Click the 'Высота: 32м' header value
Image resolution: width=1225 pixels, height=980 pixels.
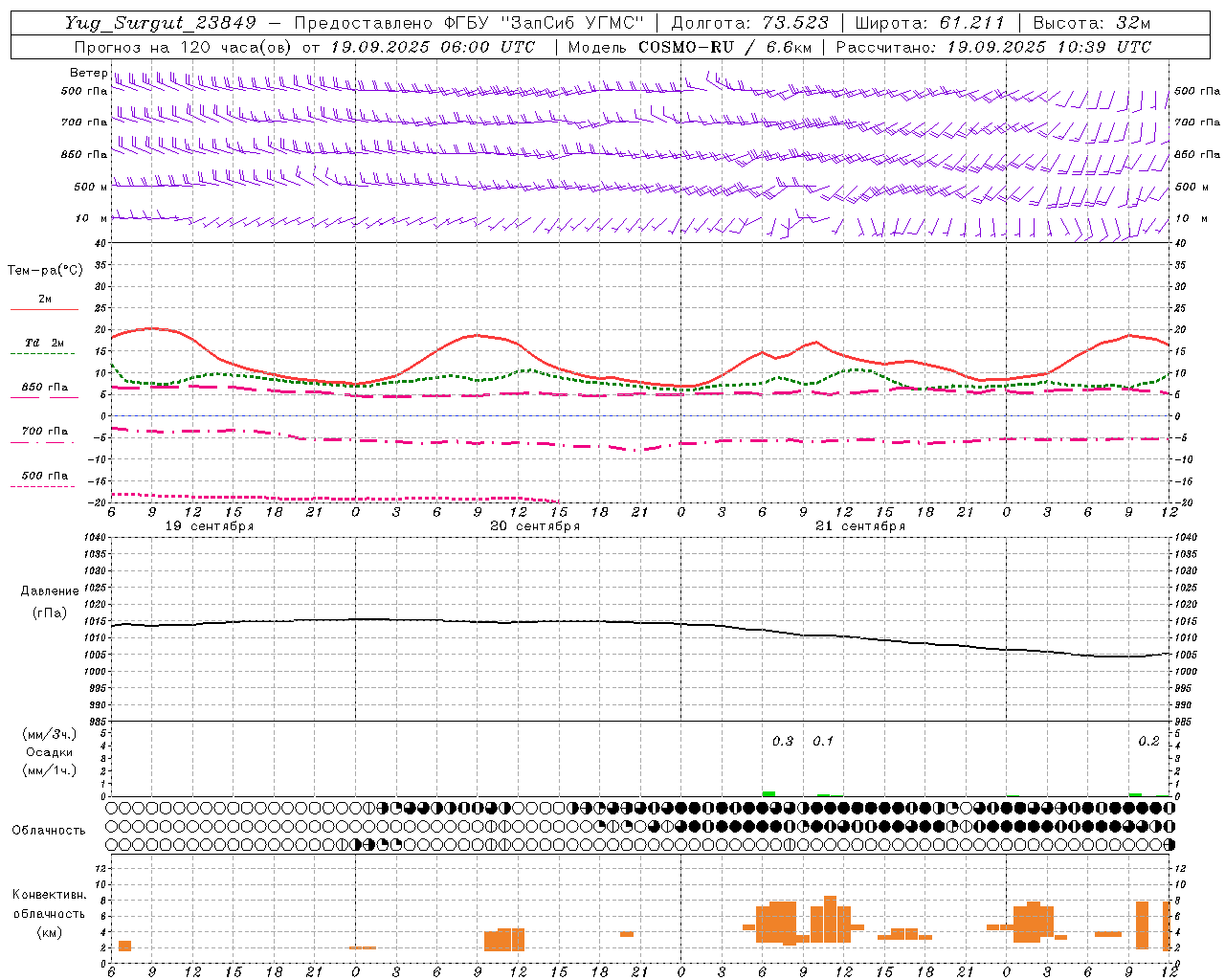1090,23
